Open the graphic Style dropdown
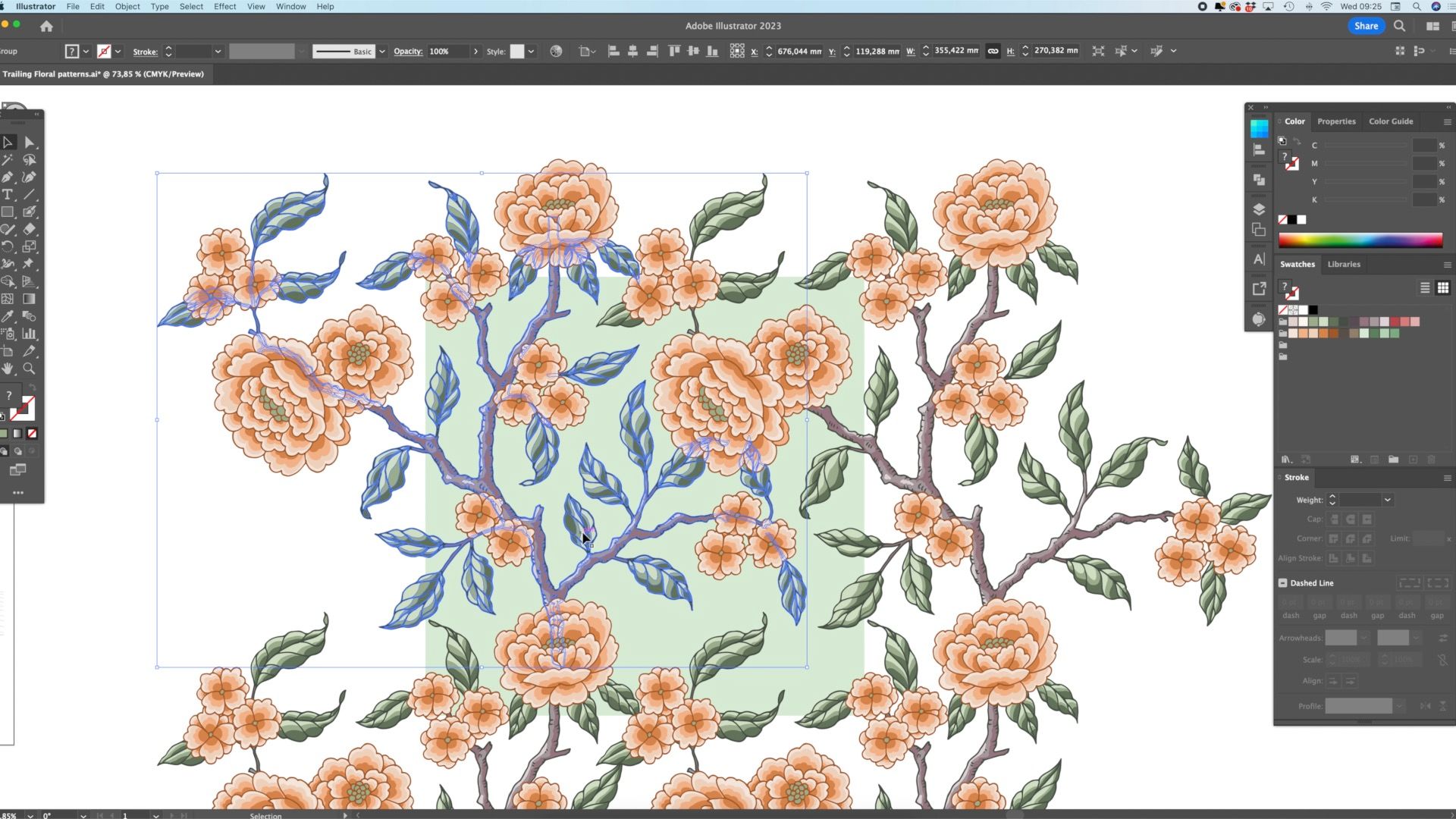1456x819 pixels. [531, 52]
